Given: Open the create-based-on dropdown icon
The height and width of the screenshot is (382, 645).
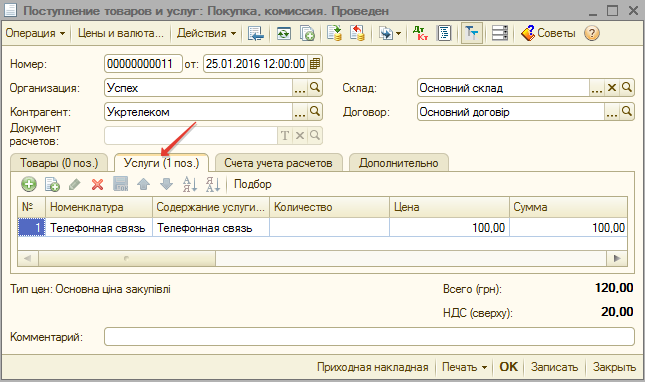Looking at the screenshot, I should coord(389,33).
